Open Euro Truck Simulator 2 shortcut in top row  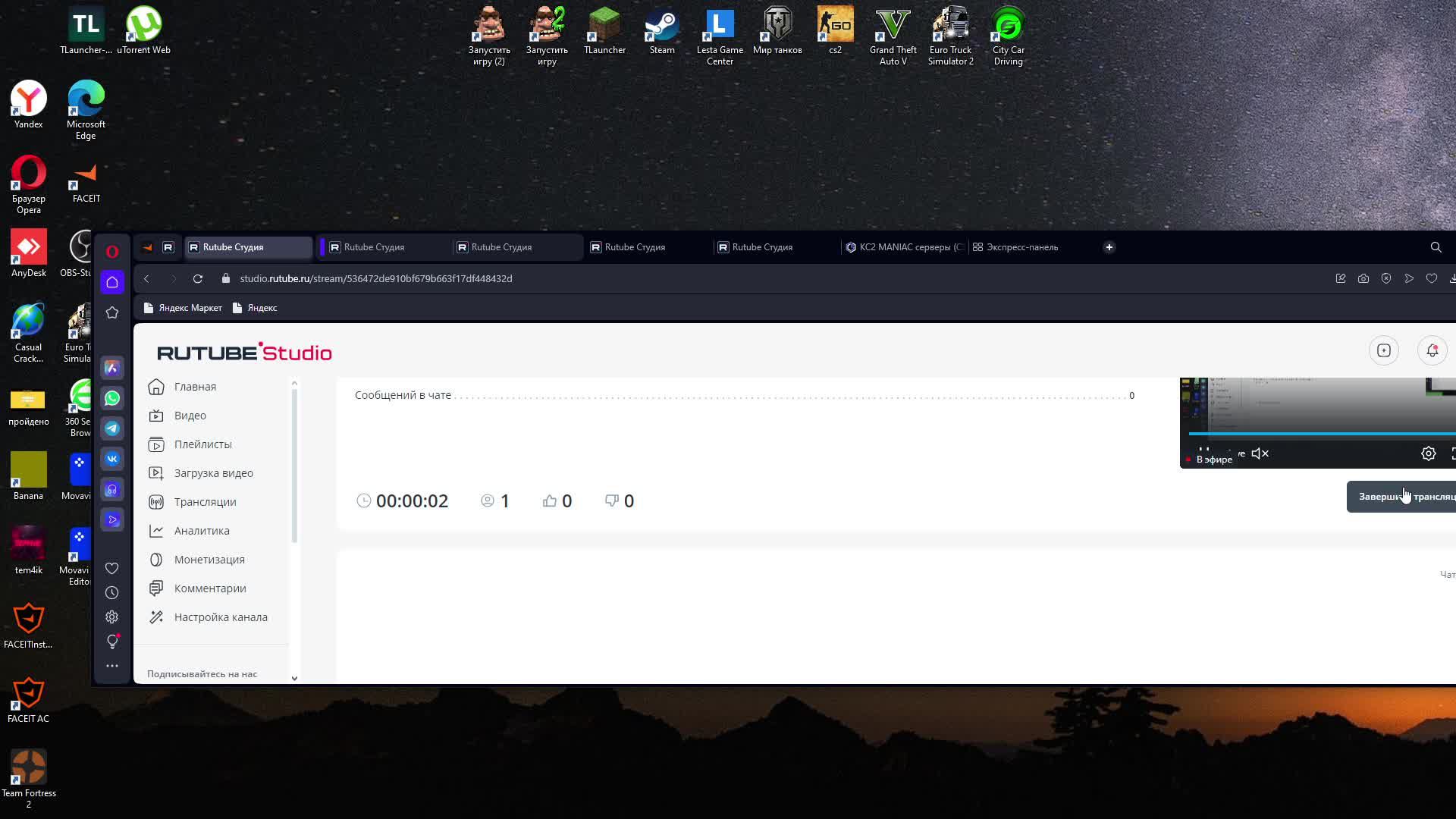[x=950, y=36]
